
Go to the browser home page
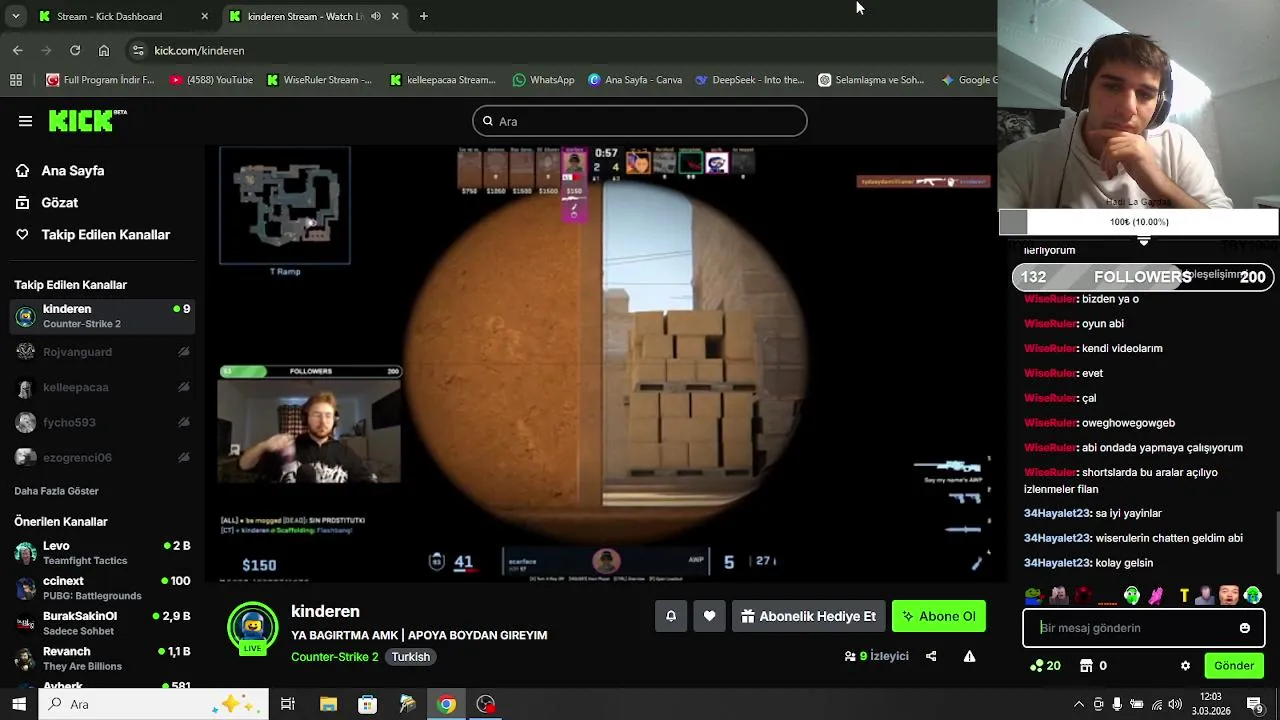click(104, 50)
